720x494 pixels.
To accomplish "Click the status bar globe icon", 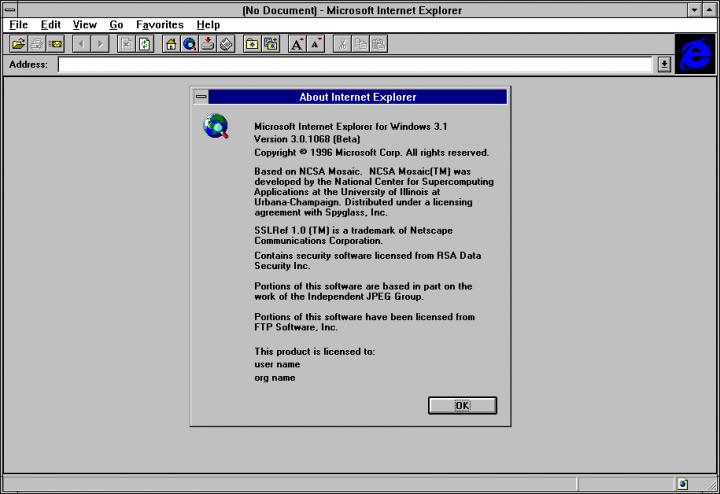I will pos(682,483).
